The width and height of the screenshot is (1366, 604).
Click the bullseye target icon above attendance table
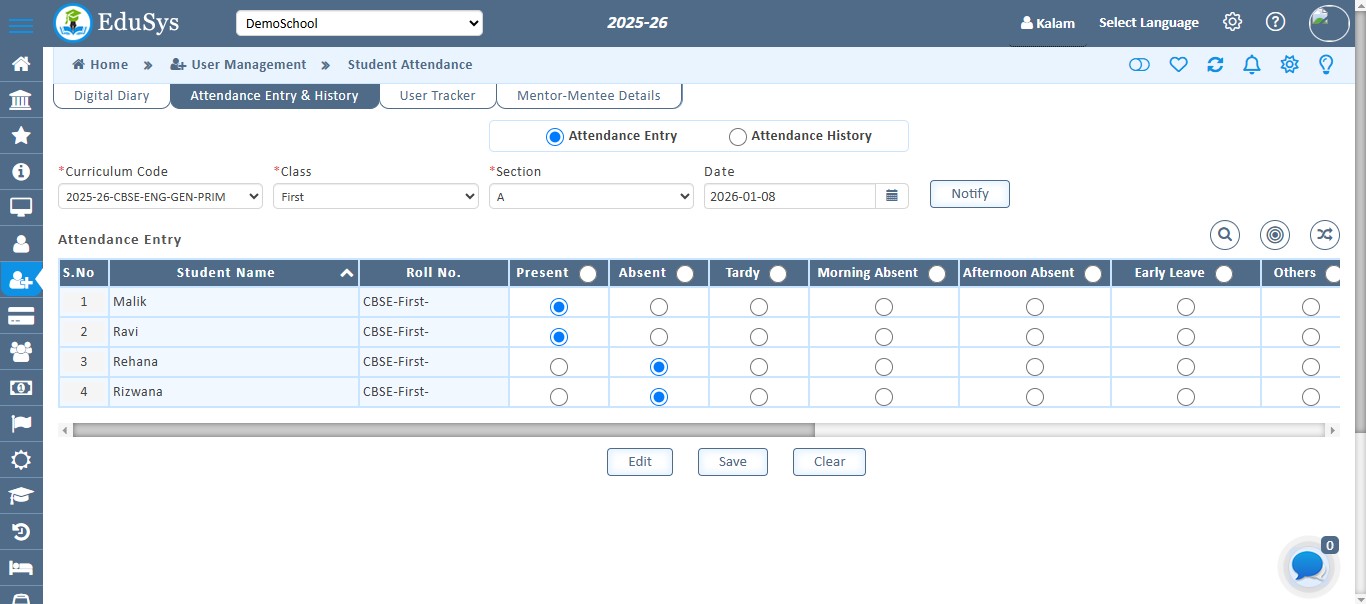[x=1275, y=234]
